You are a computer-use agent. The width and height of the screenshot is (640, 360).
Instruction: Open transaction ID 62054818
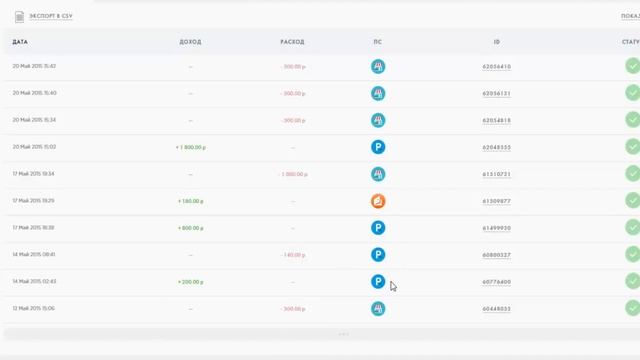(496, 120)
